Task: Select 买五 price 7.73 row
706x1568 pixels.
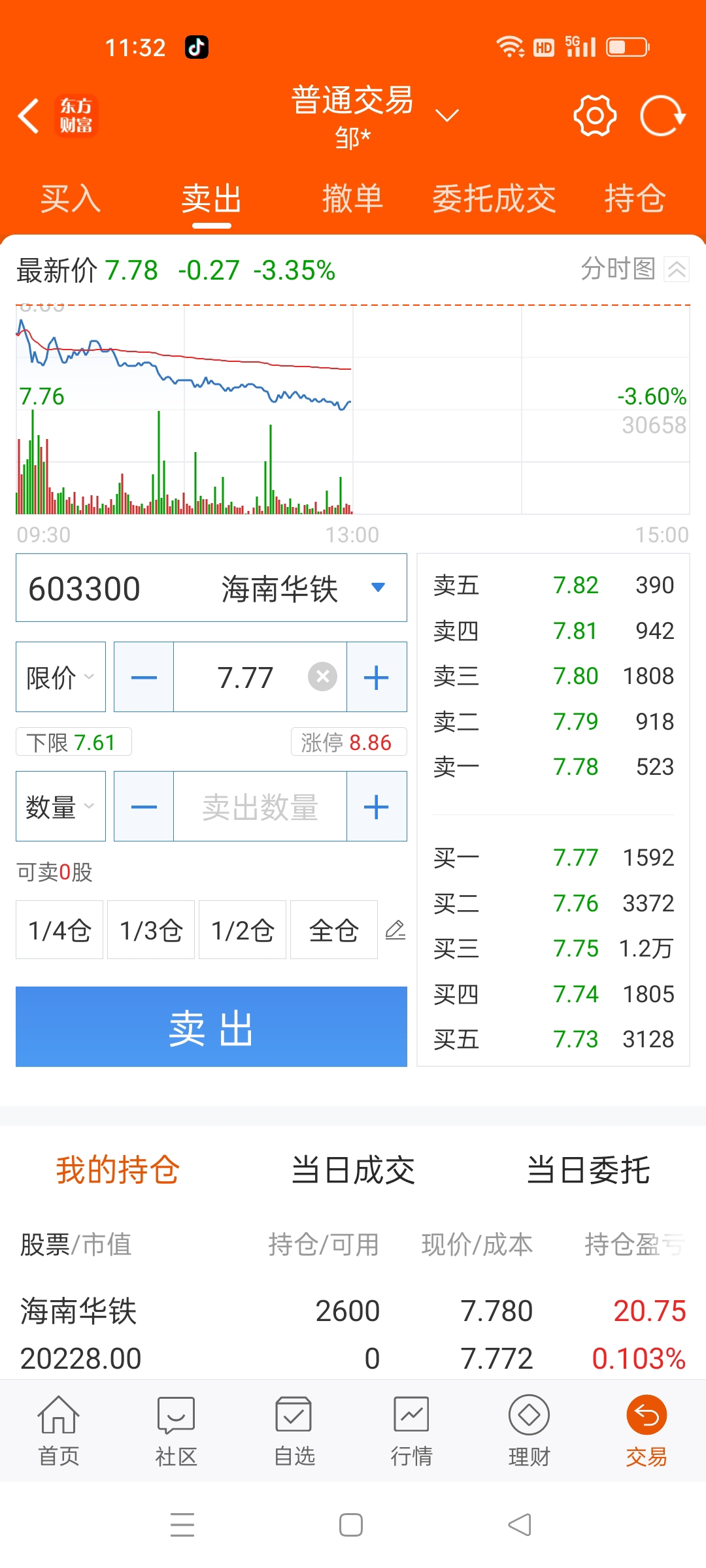Action: tap(553, 1039)
